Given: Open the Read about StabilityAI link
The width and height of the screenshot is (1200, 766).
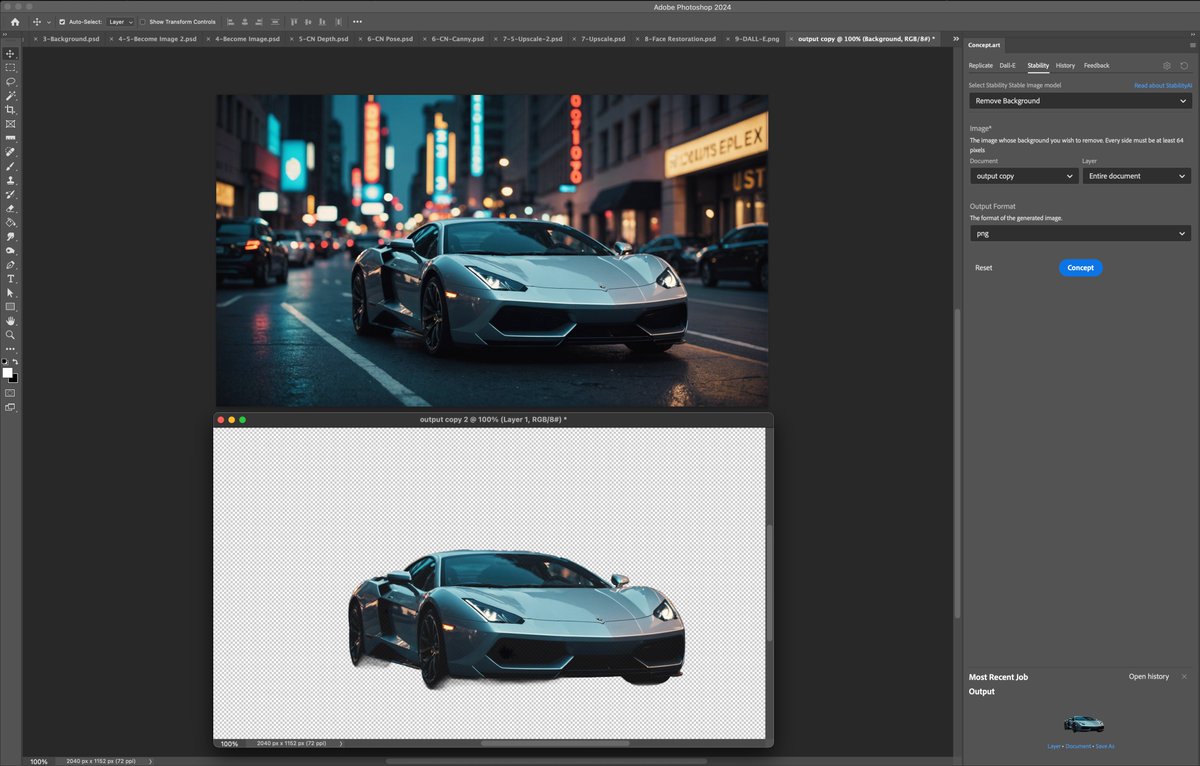Looking at the screenshot, I should tap(1161, 85).
